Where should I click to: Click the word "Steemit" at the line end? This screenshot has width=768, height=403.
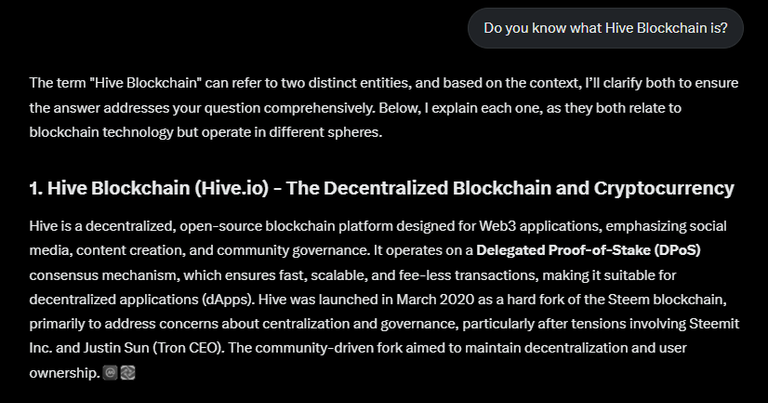pyautogui.click(x=714, y=324)
